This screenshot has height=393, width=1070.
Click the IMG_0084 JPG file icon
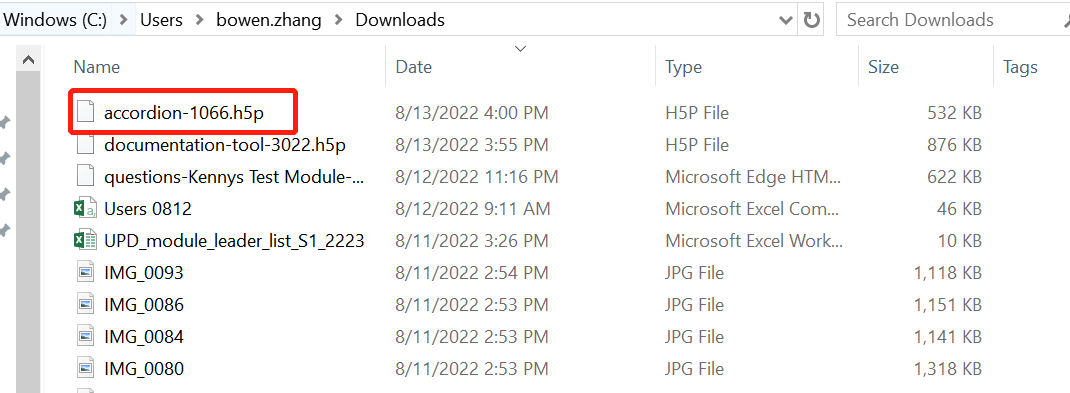click(85, 336)
